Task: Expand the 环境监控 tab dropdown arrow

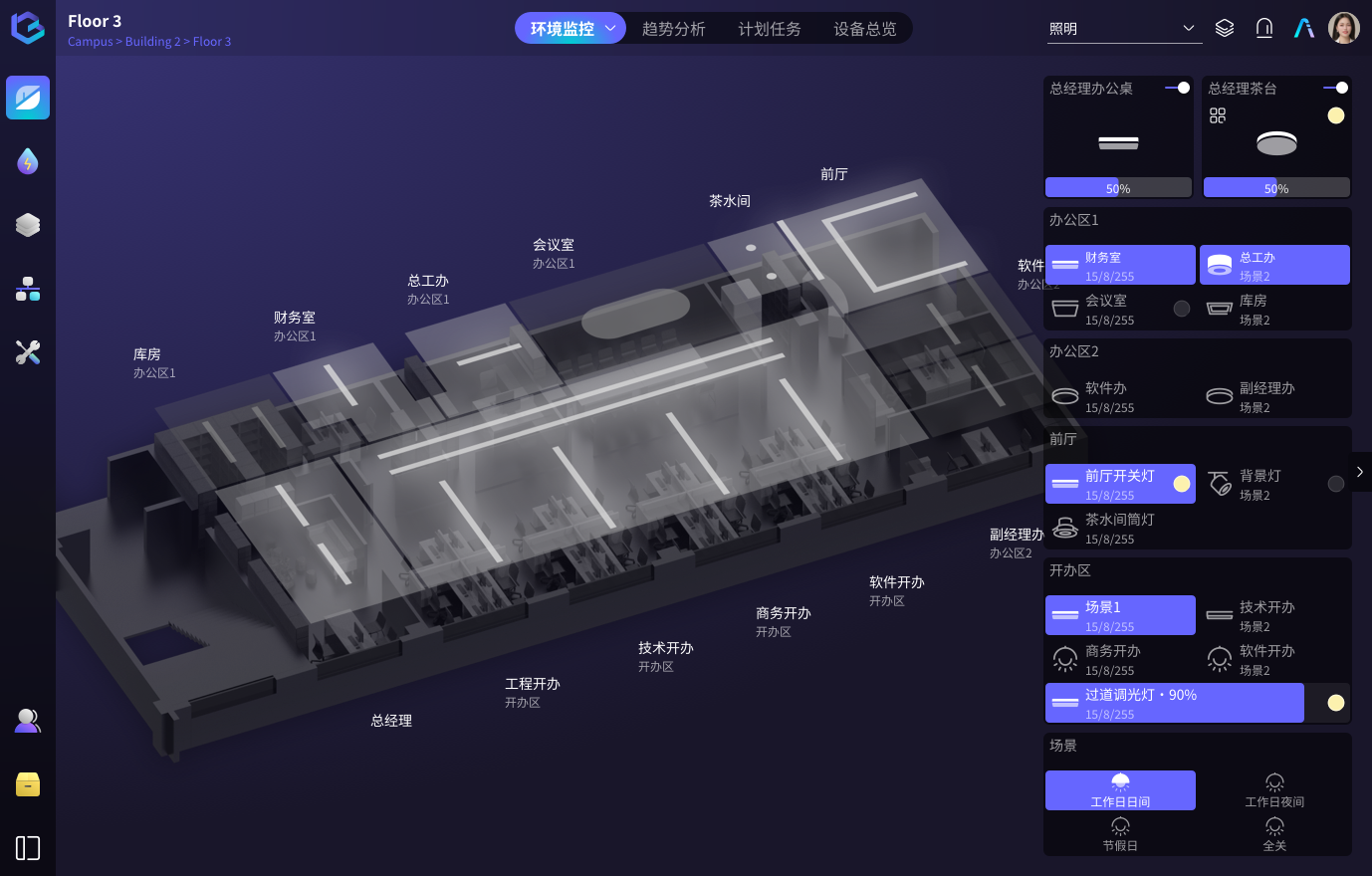Action: click(610, 28)
